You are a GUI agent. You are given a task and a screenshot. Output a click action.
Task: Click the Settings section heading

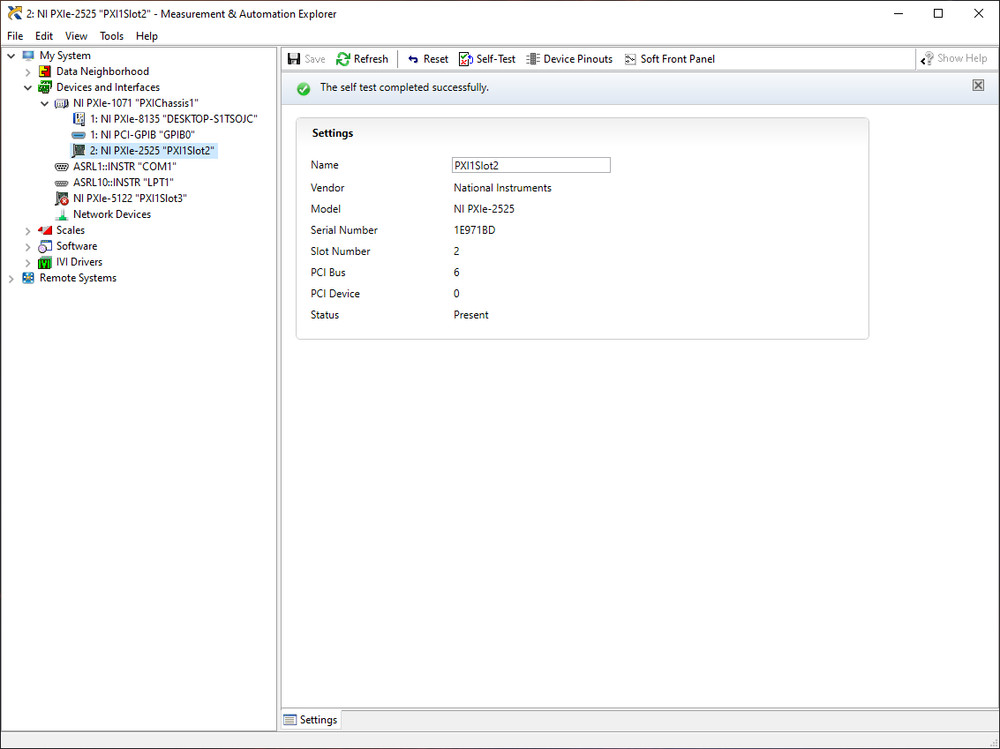pos(332,133)
